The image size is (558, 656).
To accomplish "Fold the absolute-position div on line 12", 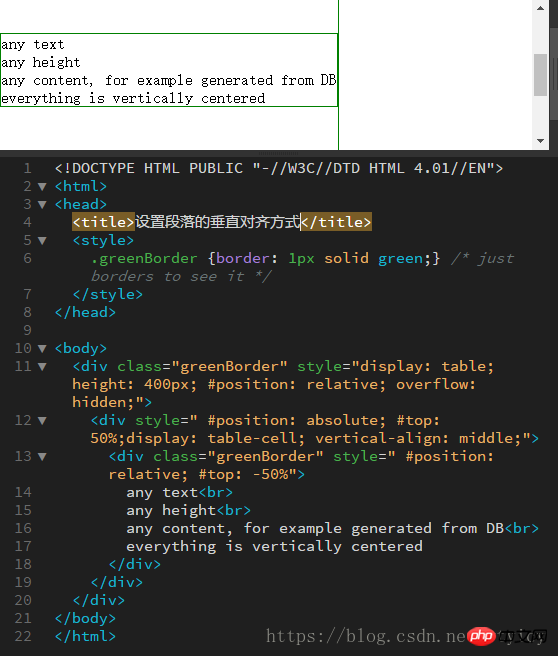I will 42,421.
